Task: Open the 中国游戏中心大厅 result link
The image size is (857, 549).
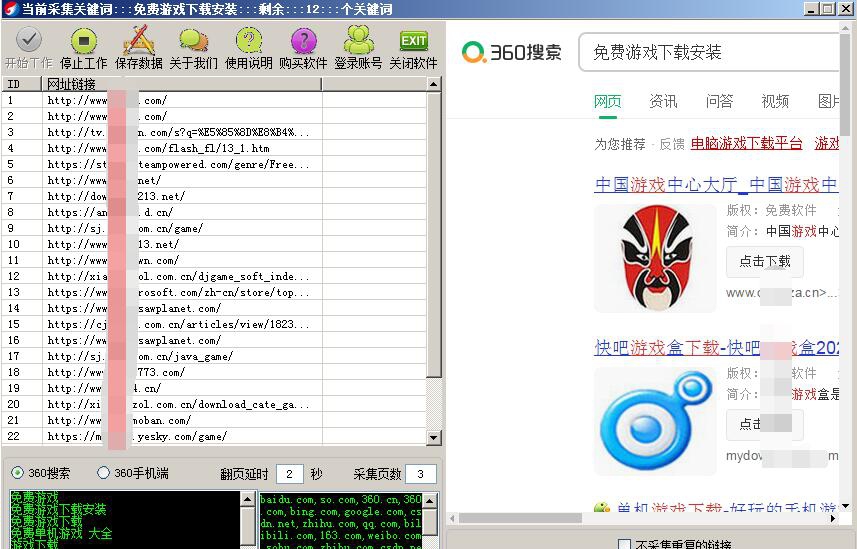Action: (716, 185)
